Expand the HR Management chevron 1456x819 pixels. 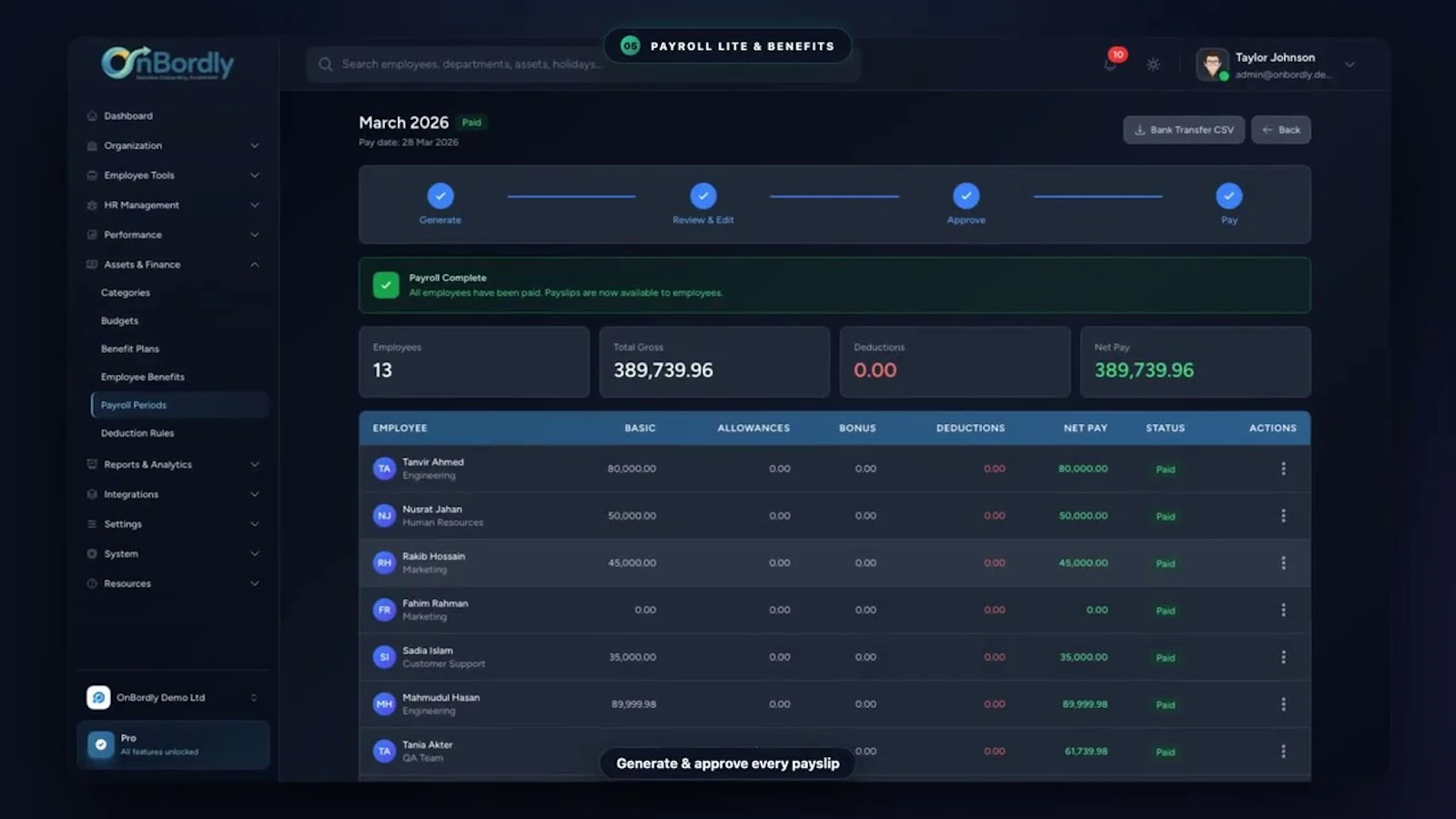pos(255,205)
